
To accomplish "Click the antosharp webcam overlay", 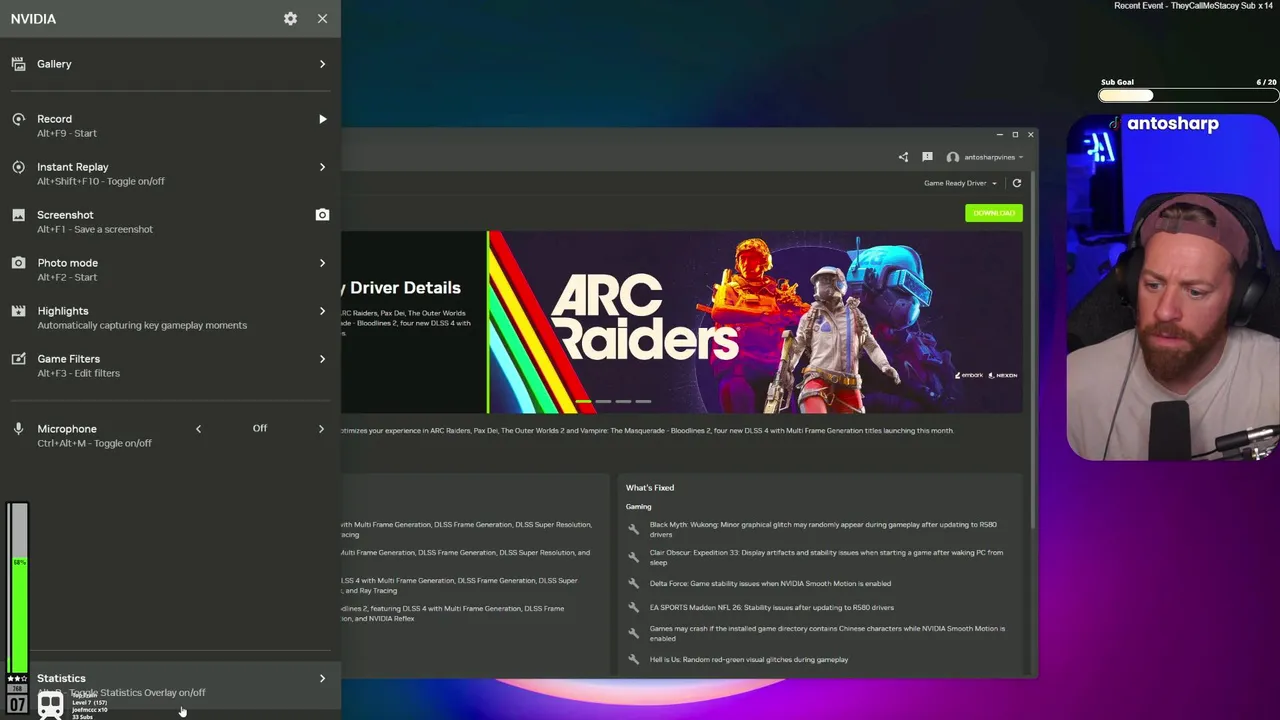I will click(x=1172, y=287).
